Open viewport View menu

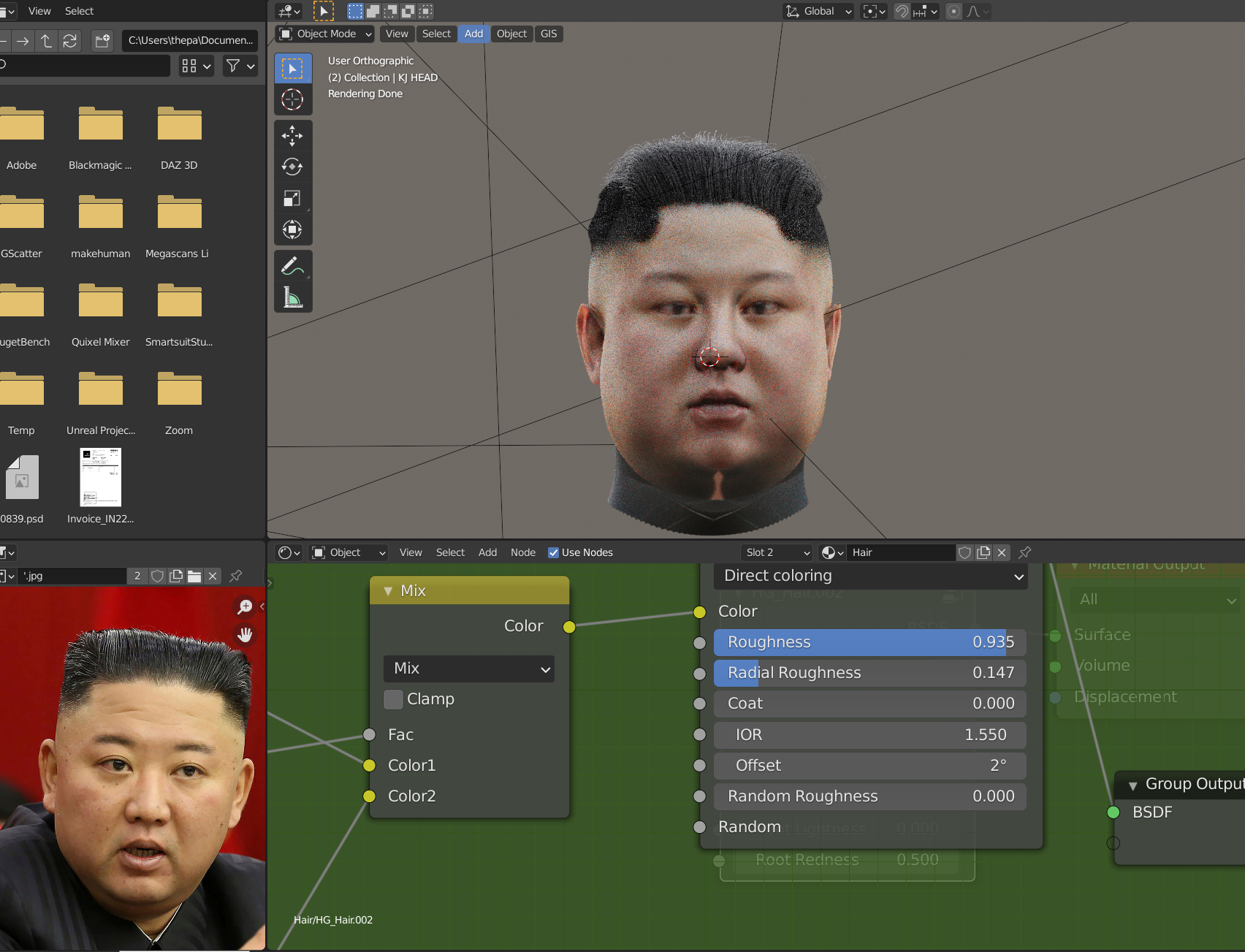tap(397, 34)
